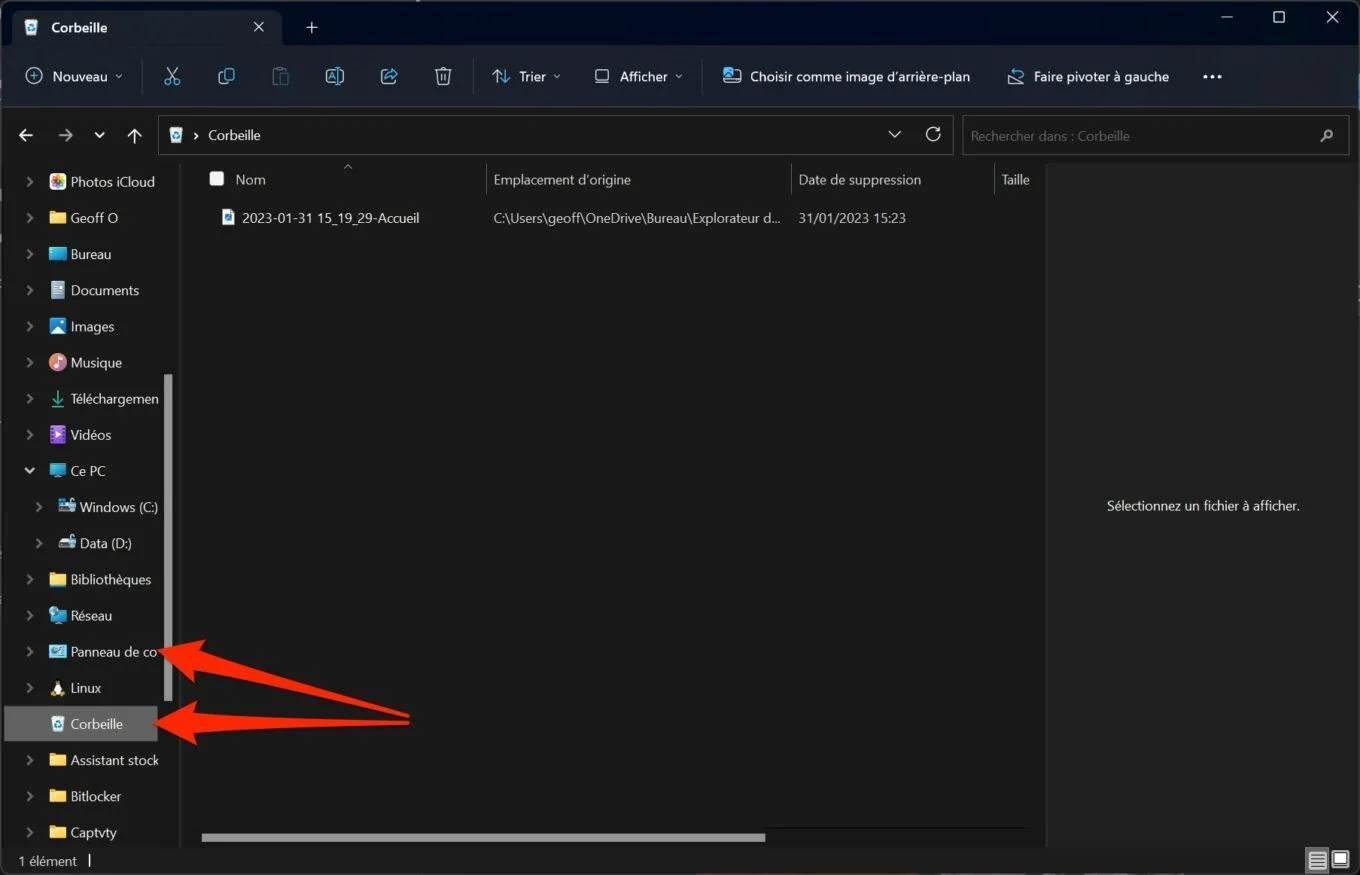Click the Musique icon in sidebar
The image size is (1360, 875).
(58, 363)
